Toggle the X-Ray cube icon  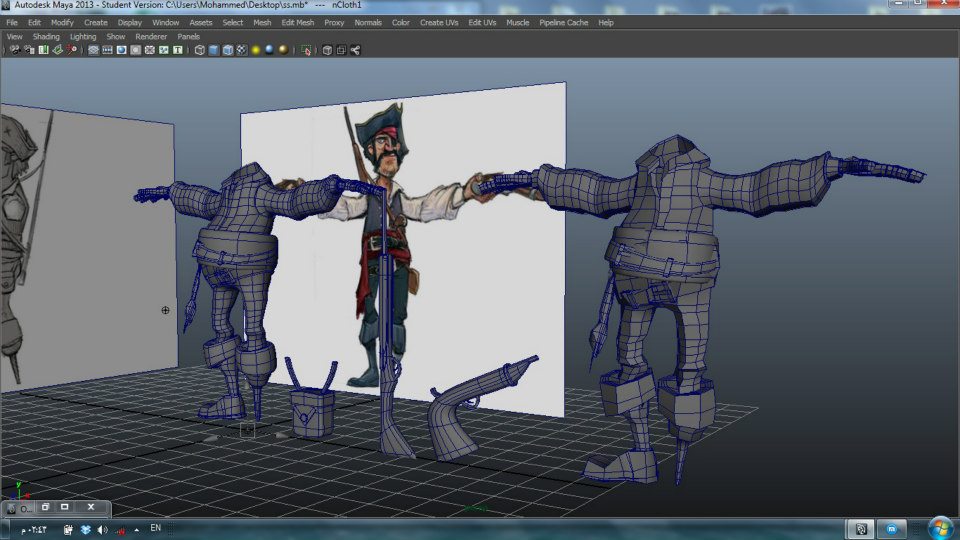pos(327,50)
